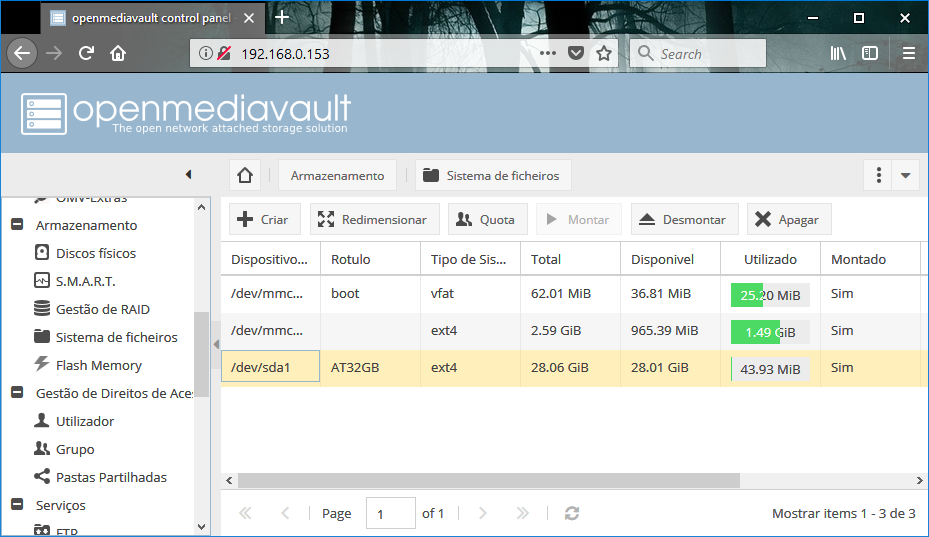
Task: Reload the current browser page
Action: tap(87, 53)
